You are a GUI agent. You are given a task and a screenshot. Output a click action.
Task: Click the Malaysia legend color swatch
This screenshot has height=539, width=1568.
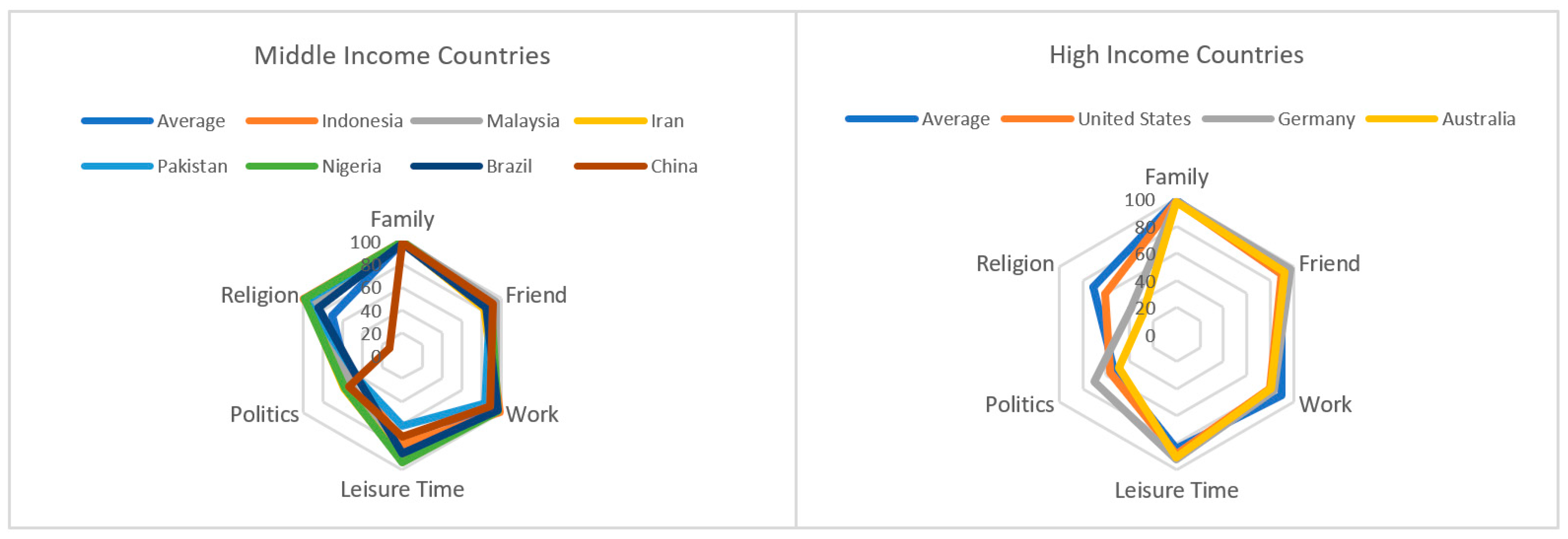click(446, 120)
